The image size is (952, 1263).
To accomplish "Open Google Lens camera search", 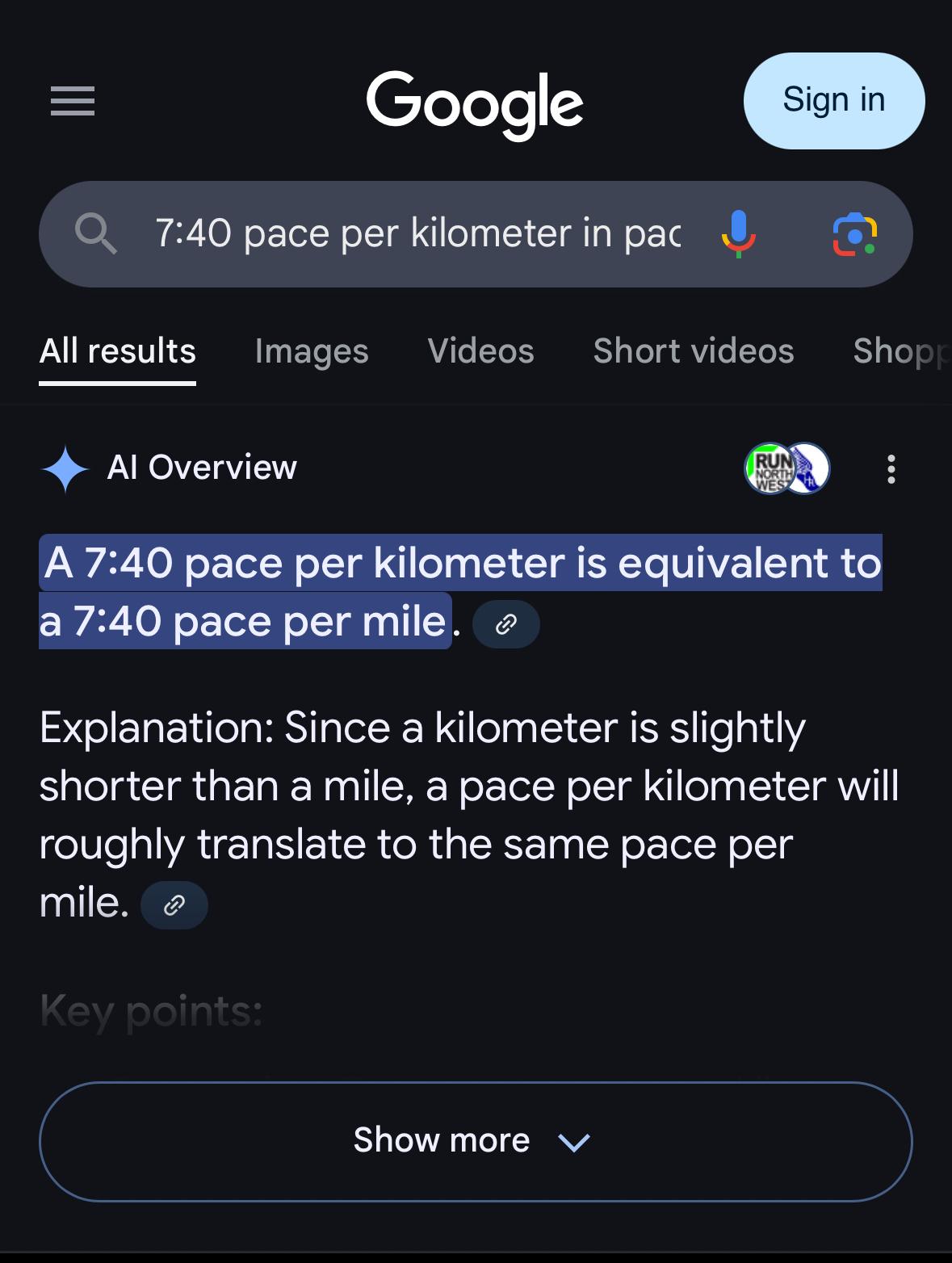I will point(854,234).
